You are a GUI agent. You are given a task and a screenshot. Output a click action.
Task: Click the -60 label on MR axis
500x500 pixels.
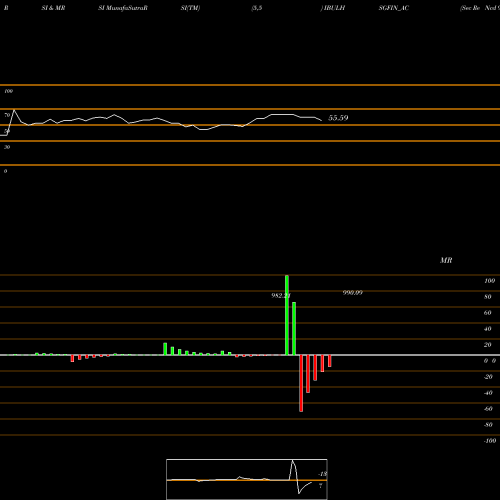pos(488,409)
